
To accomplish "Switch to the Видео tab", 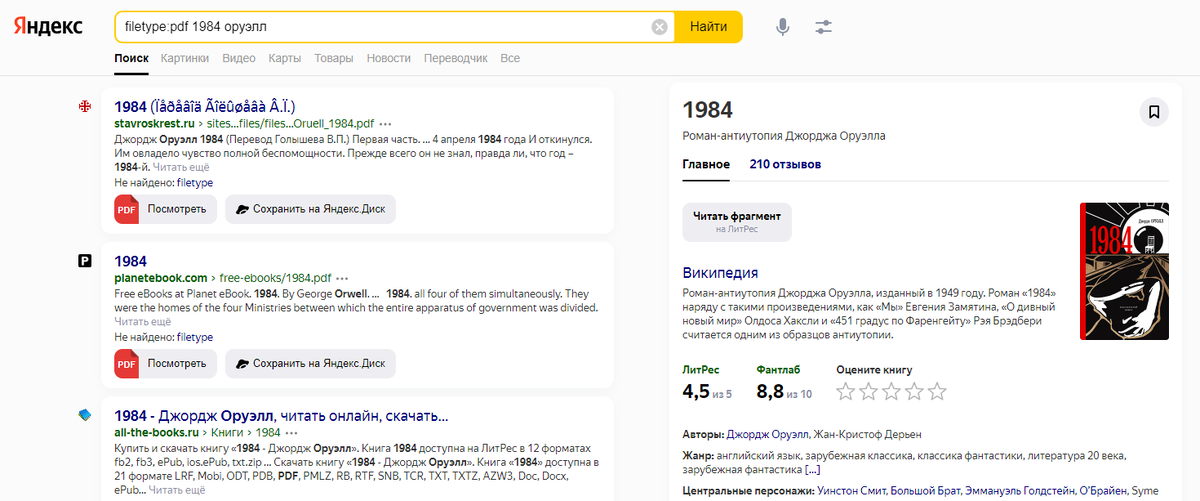I will (x=239, y=59).
